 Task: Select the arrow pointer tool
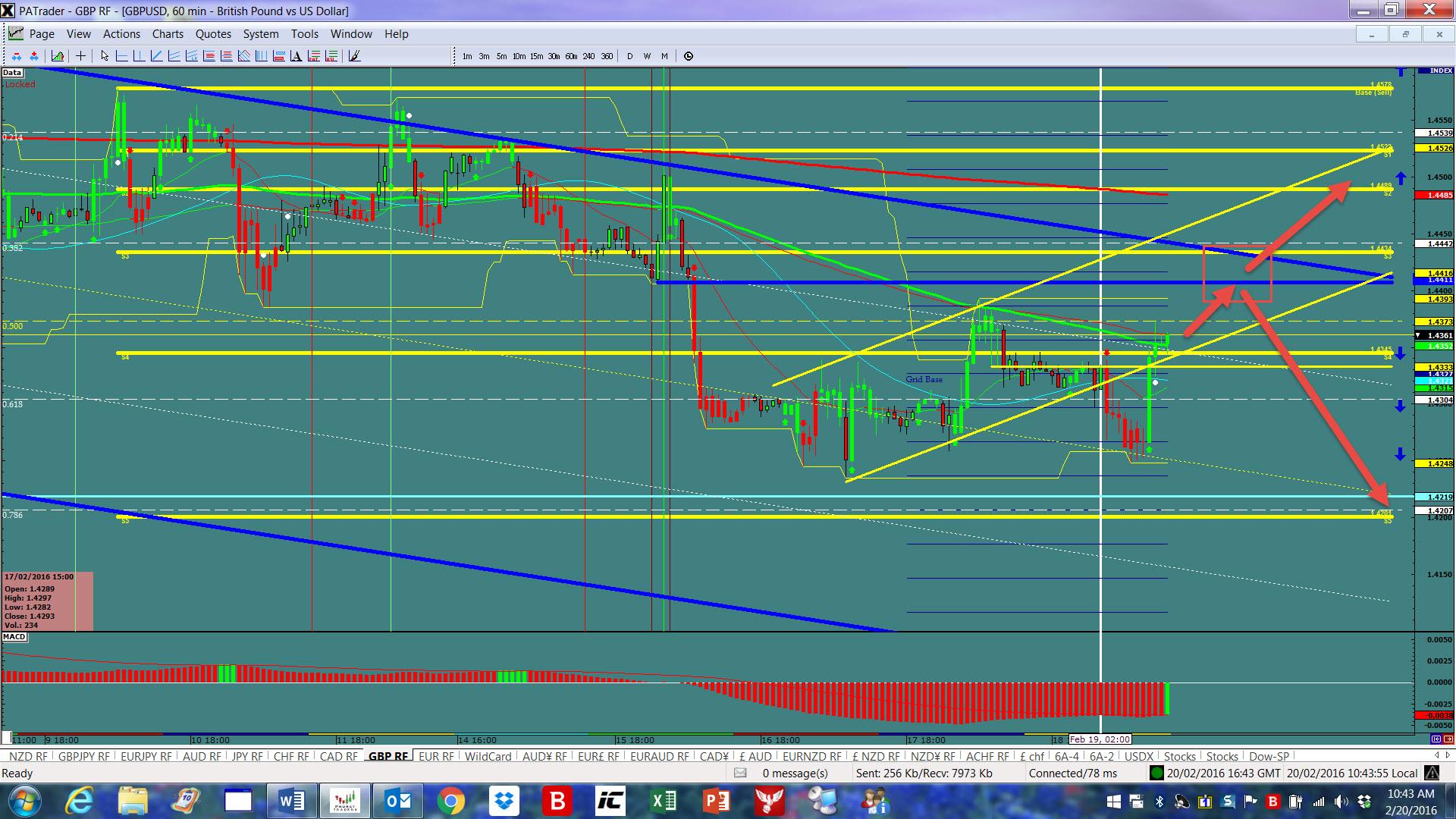tap(105, 55)
